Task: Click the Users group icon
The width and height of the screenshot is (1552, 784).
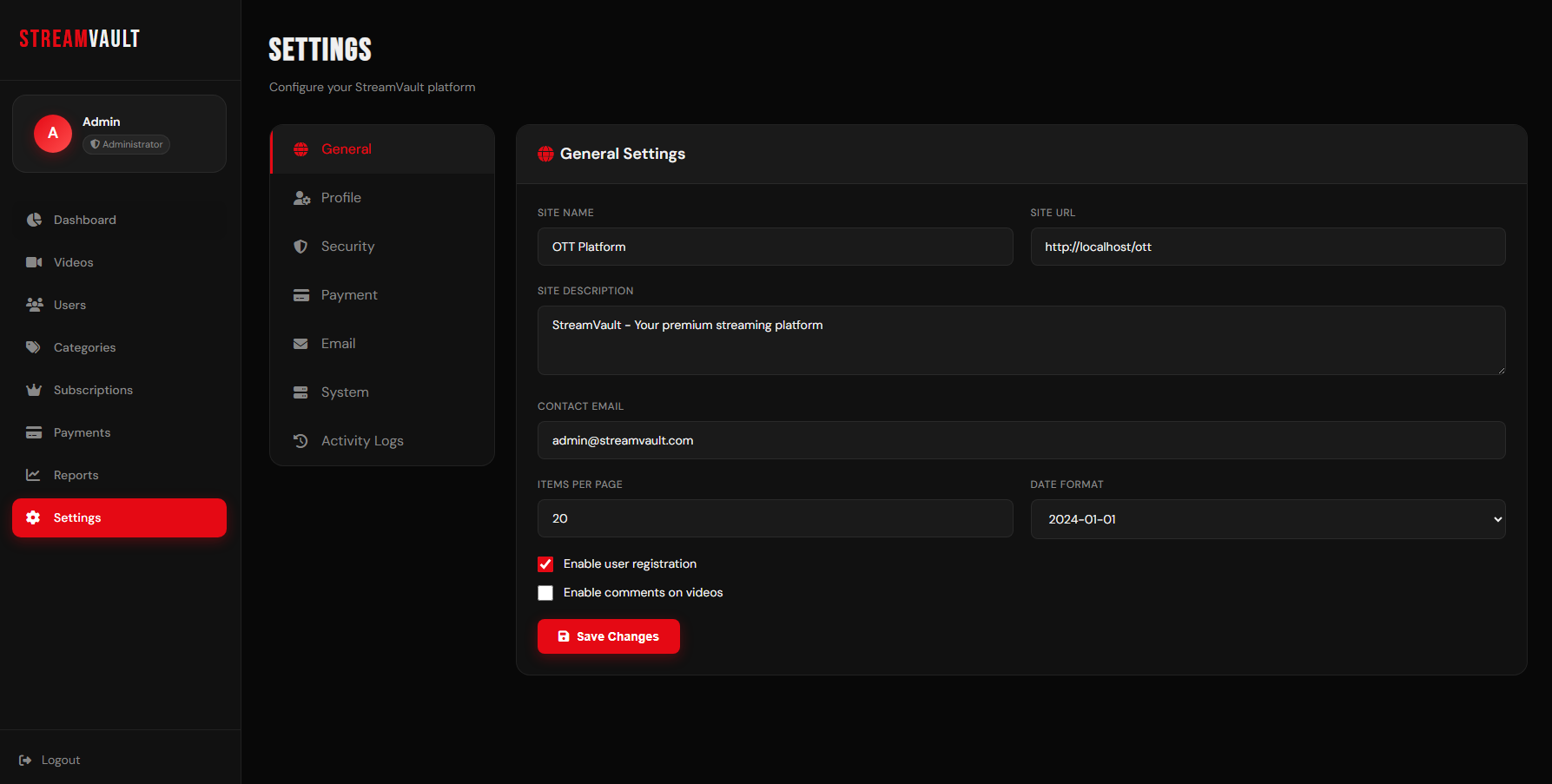Action: tap(34, 305)
